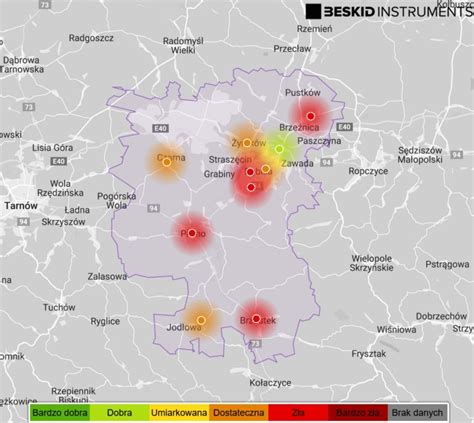
Task: Click the red sensor marker near Pustków
Action: (x=310, y=116)
